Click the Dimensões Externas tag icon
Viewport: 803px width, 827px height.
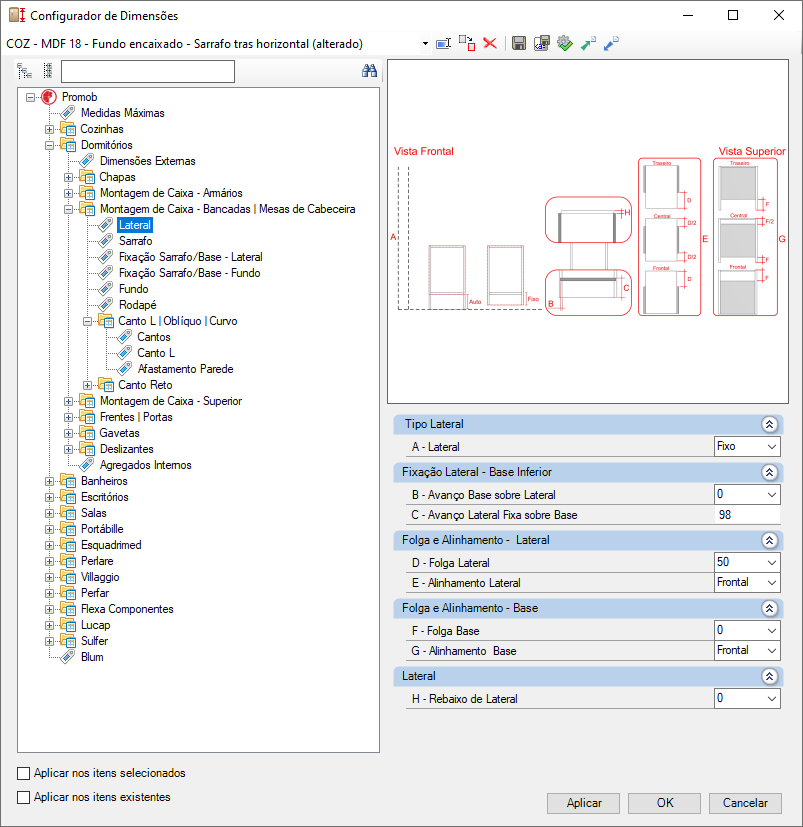tap(87, 161)
